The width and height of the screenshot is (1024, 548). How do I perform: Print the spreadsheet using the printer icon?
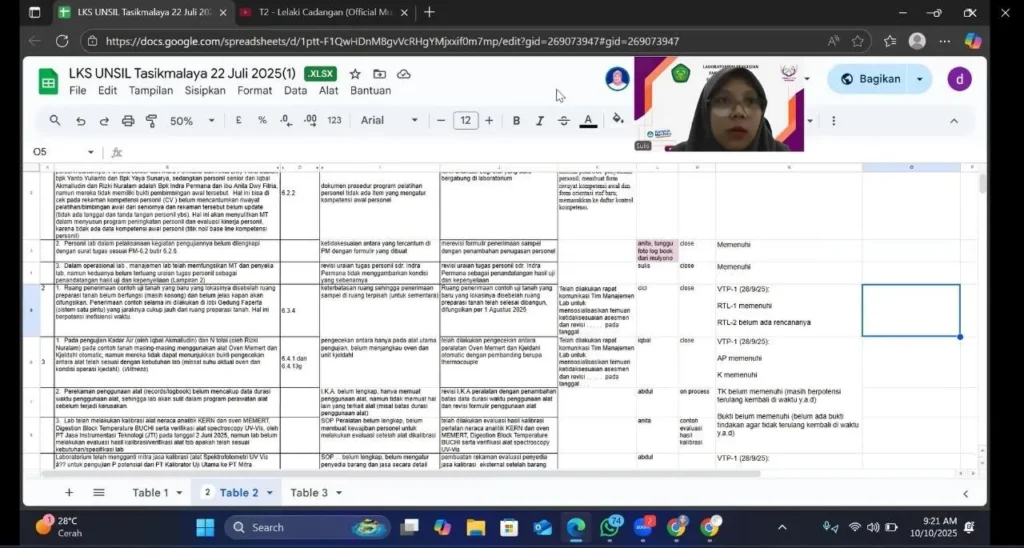click(x=128, y=121)
